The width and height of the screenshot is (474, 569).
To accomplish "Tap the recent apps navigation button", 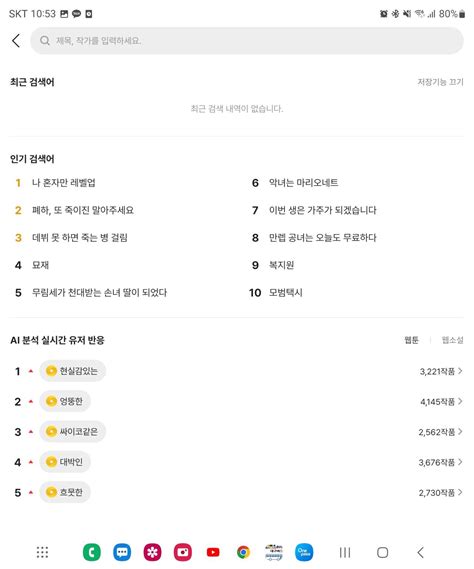I will [x=345, y=553].
